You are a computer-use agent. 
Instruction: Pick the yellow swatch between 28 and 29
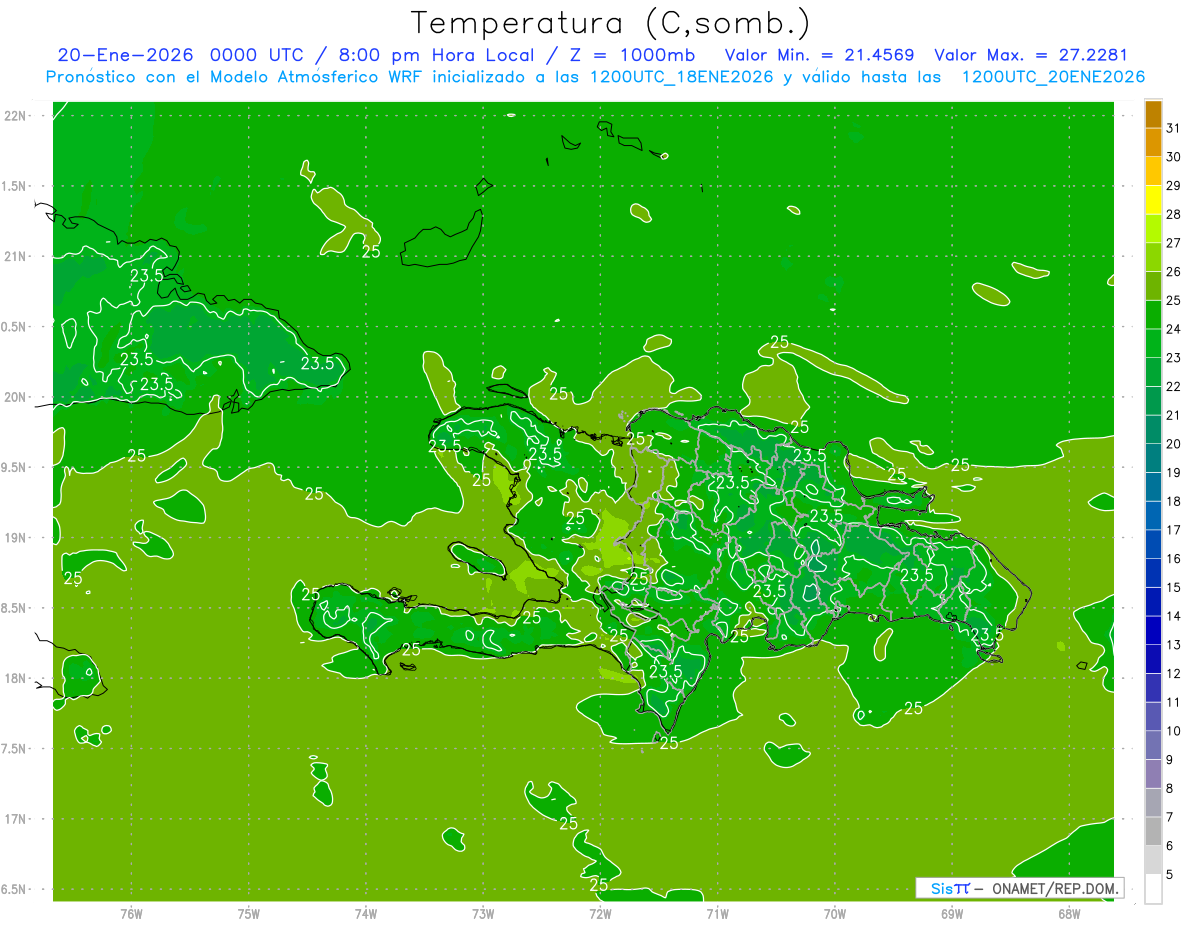coord(1153,200)
